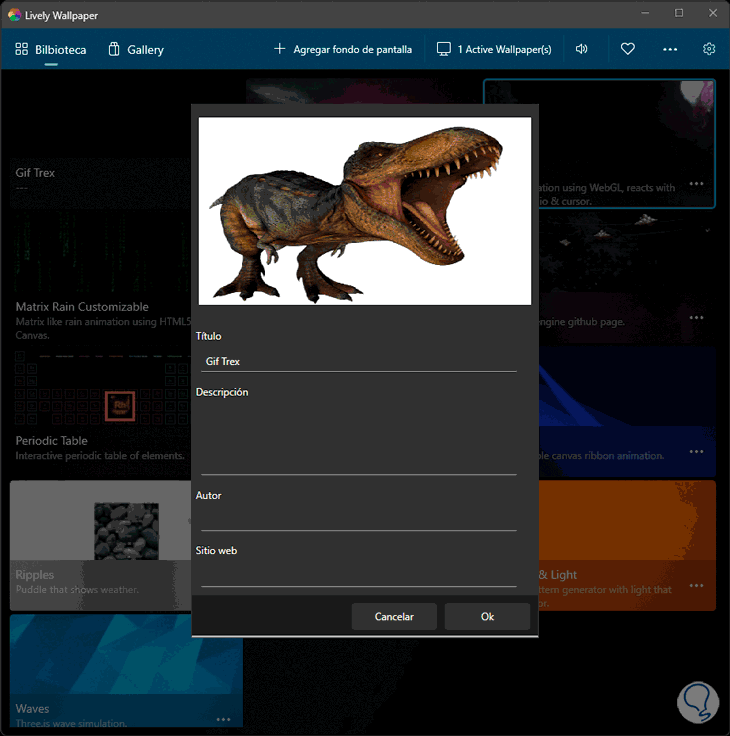This screenshot has width=730, height=736.
Task: Select the Matrix Rain Customizable wallpaper
Action: 100,277
